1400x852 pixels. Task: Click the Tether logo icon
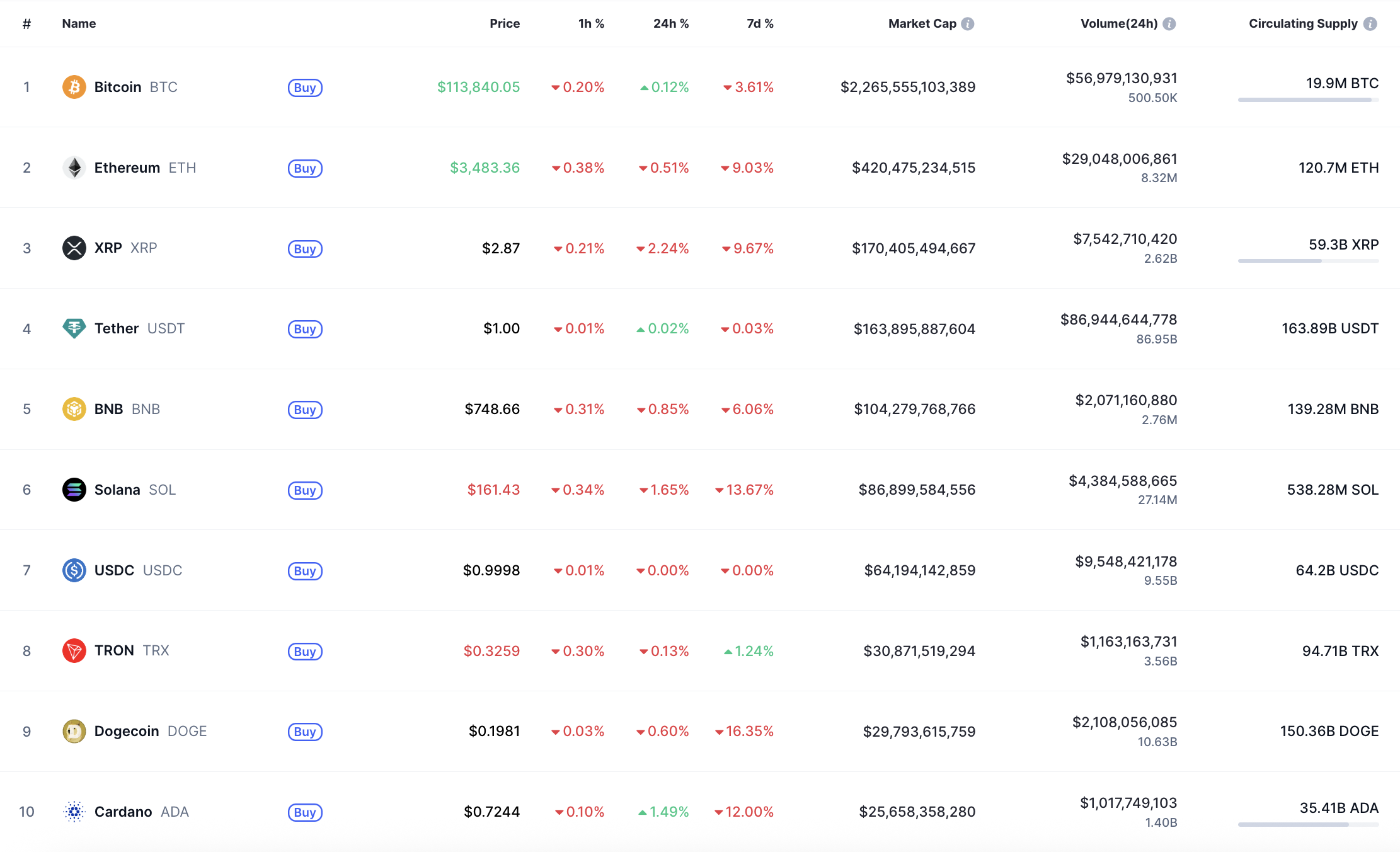point(74,328)
